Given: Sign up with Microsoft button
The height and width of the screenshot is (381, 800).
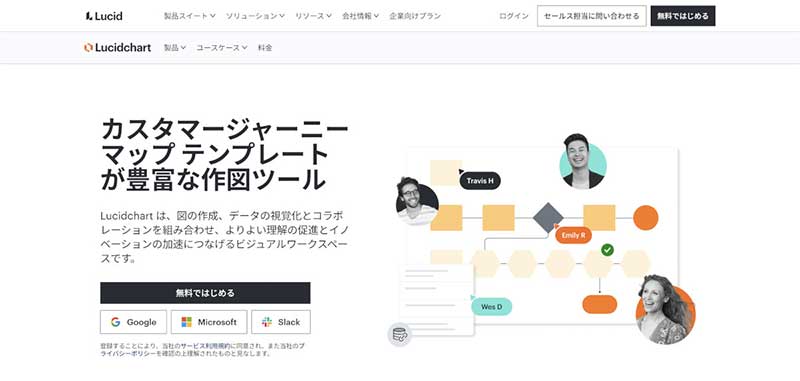Looking at the screenshot, I should pyautogui.click(x=209, y=322).
